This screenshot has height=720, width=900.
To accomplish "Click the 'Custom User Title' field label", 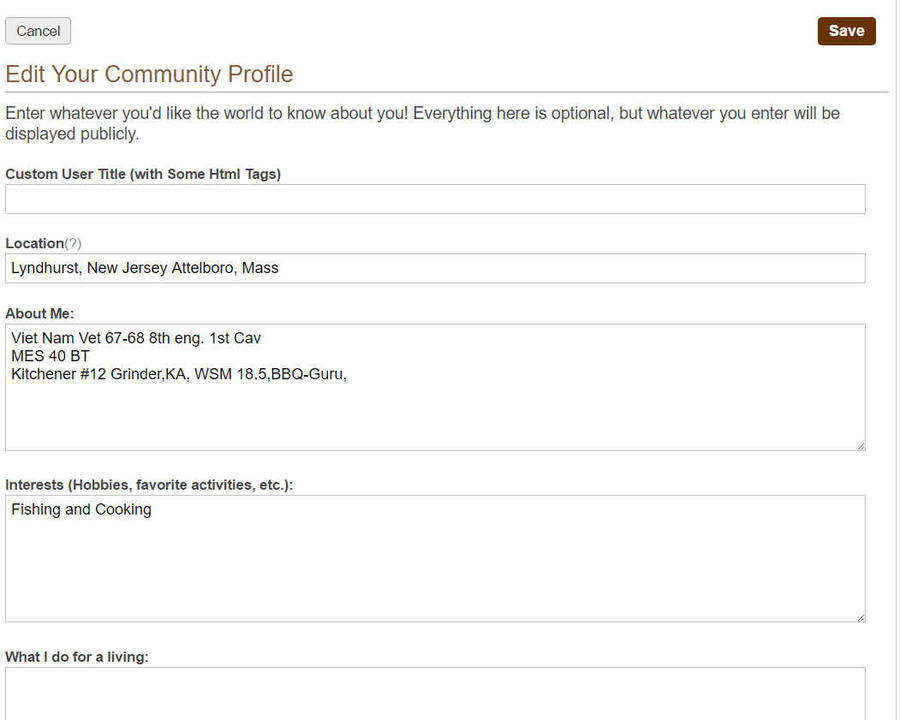I will 143,174.
